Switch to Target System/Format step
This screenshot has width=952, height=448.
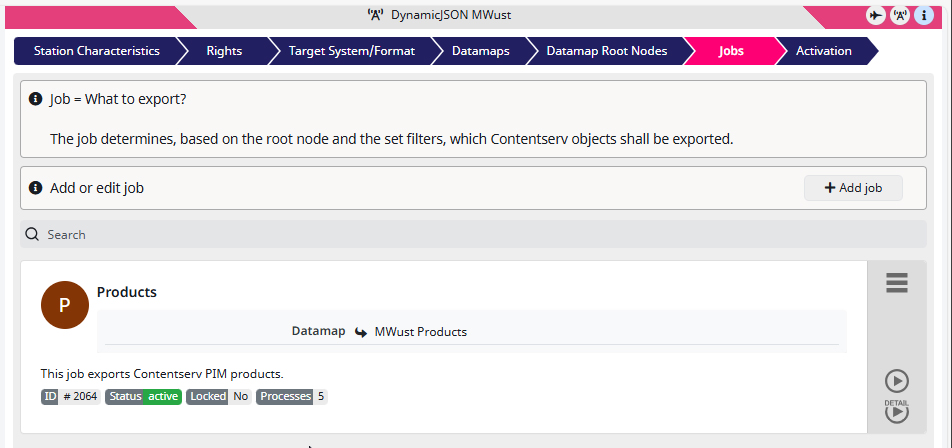click(x=352, y=51)
